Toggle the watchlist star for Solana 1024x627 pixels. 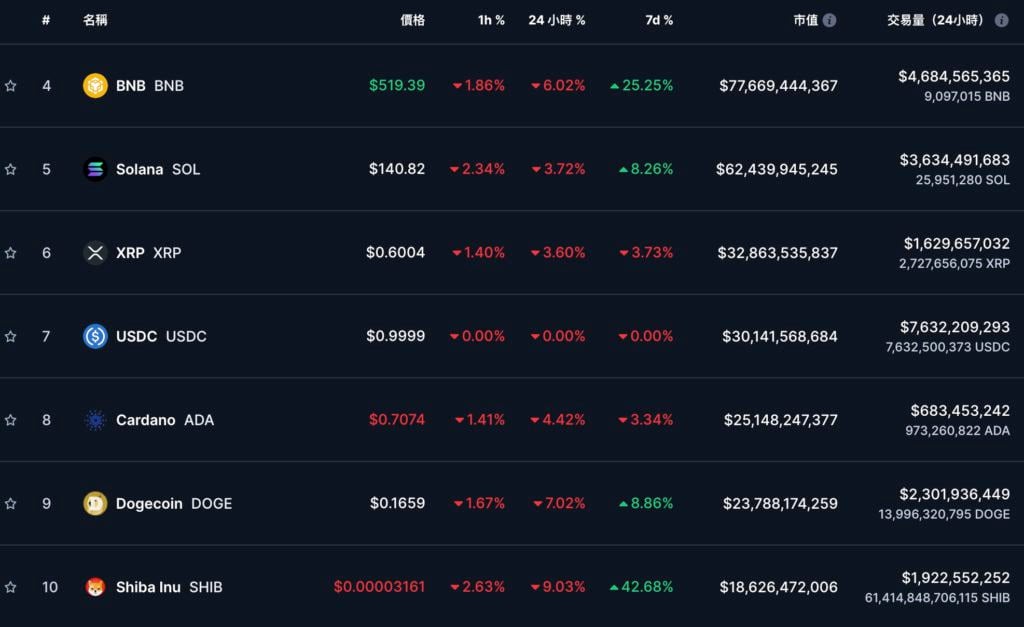tap(11, 170)
